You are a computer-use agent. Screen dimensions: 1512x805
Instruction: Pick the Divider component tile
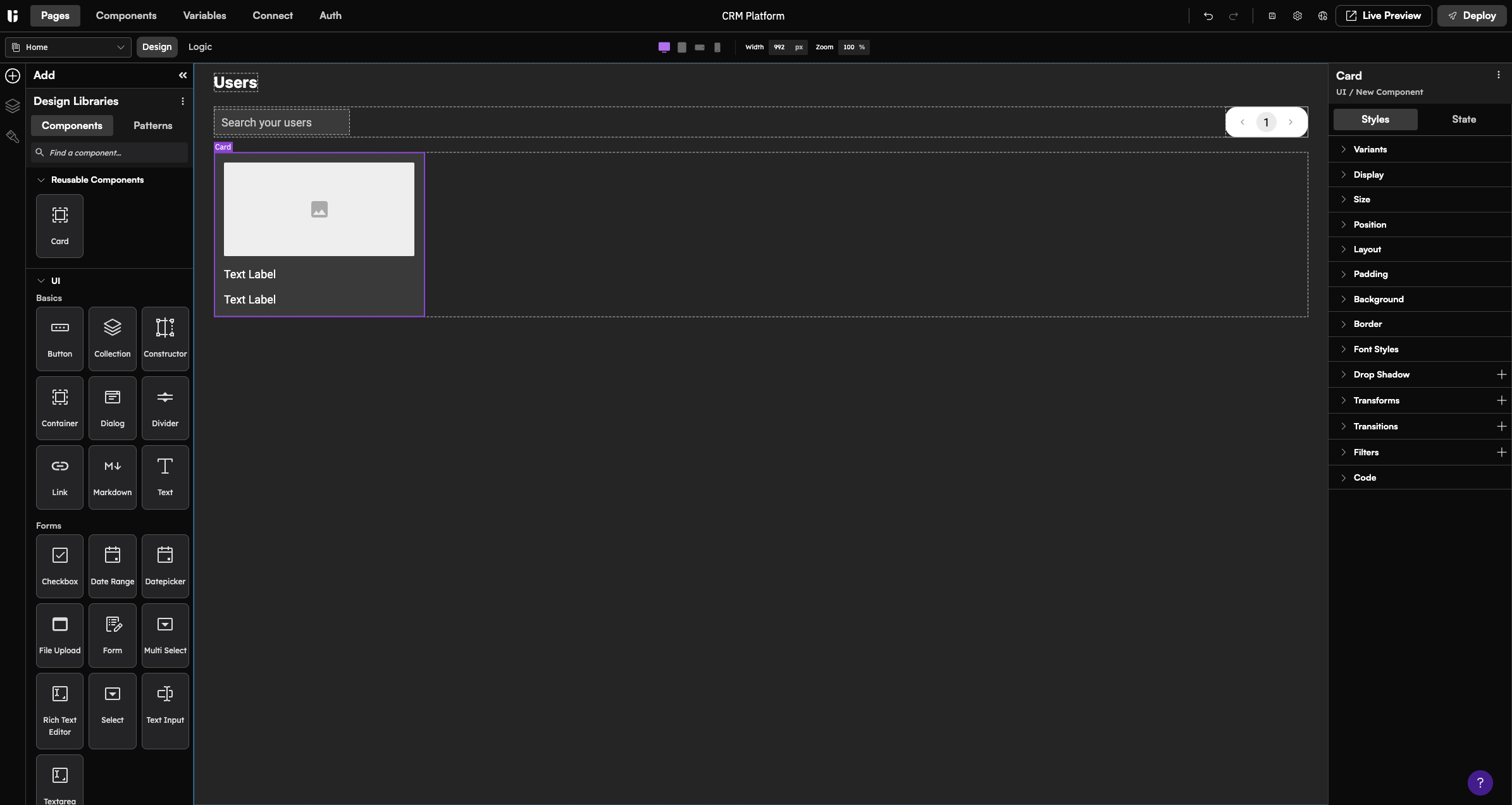point(165,408)
